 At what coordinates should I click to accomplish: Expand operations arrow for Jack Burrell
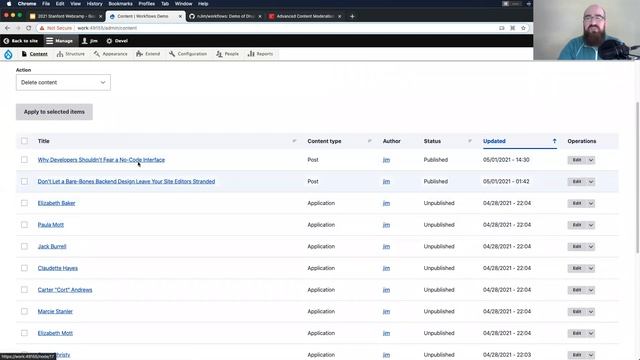click(x=591, y=247)
